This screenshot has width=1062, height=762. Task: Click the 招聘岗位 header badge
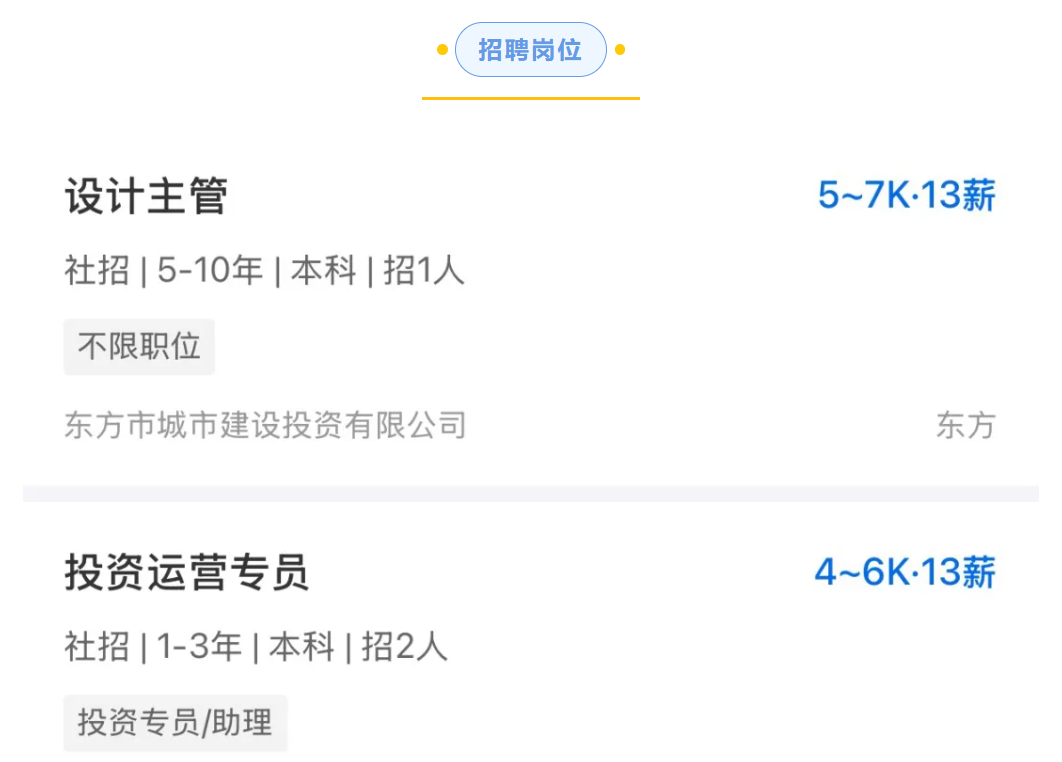pyautogui.click(x=530, y=50)
